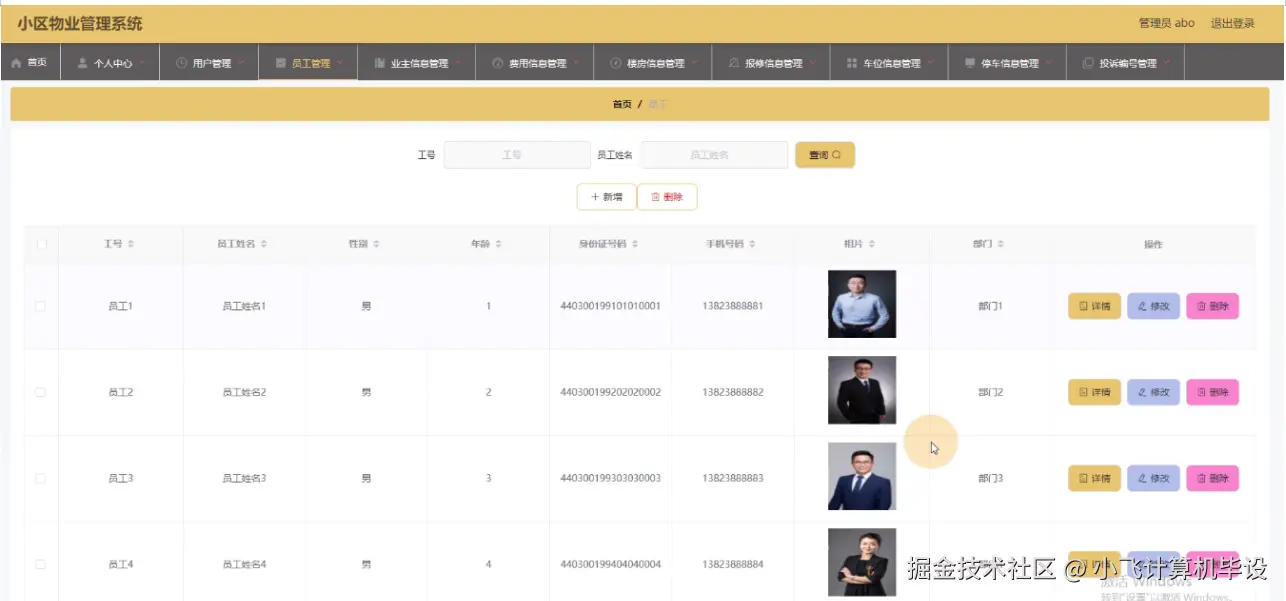Click the clock icon for 用户管理
This screenshot has height=601, width=1286.
(181, 63)
